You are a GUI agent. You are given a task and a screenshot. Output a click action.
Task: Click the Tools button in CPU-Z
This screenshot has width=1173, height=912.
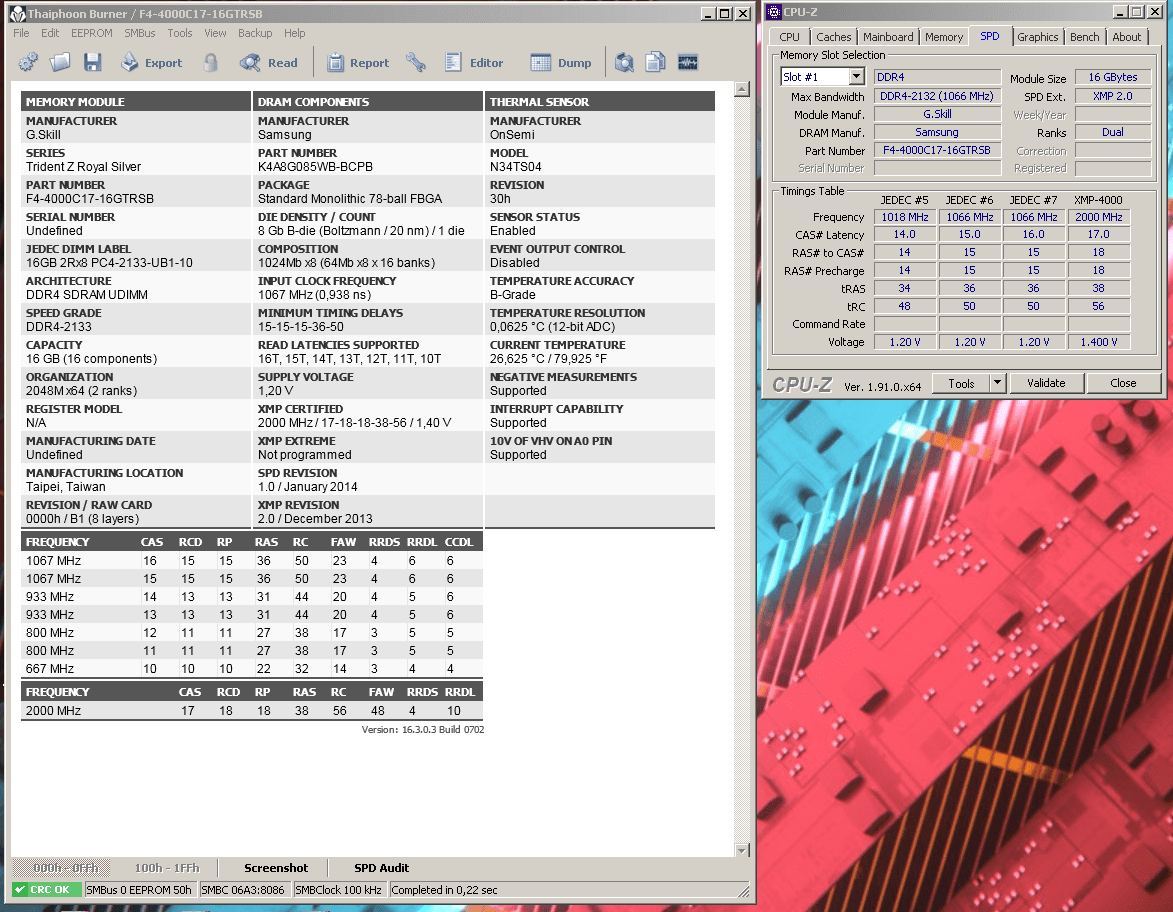pos(961,383)
